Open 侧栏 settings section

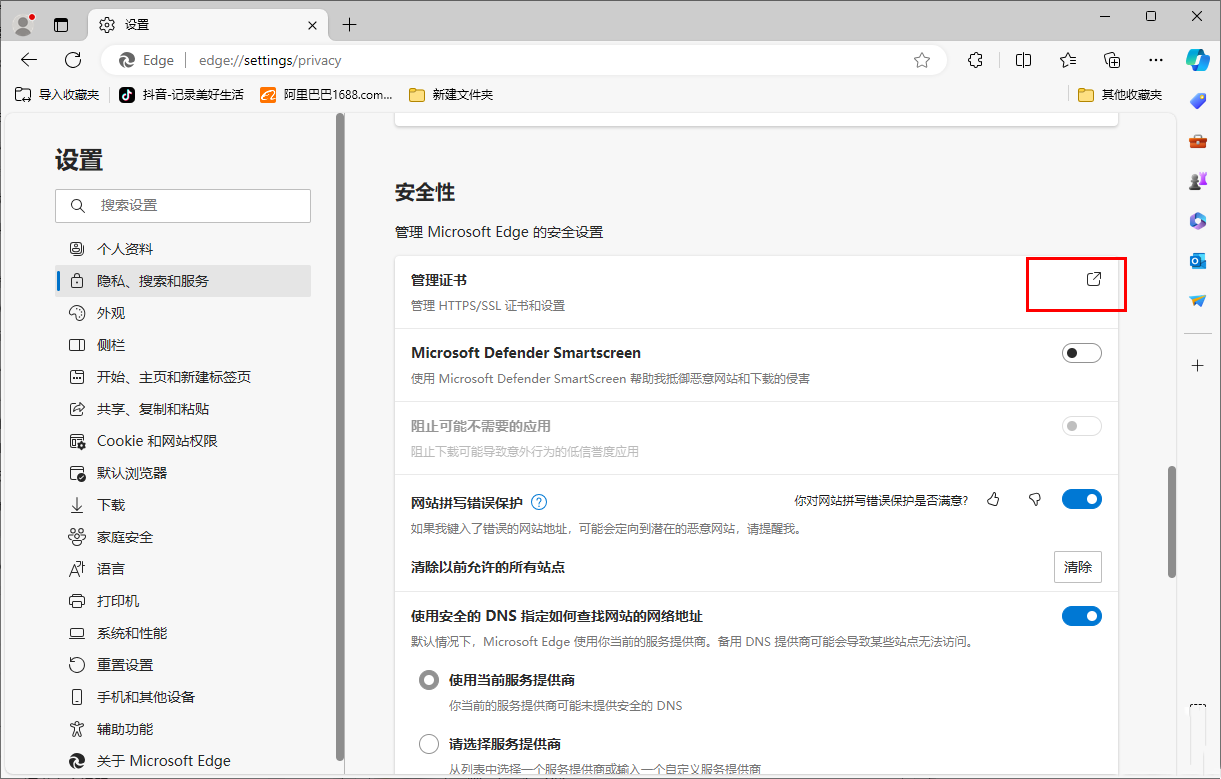(183, 345)
